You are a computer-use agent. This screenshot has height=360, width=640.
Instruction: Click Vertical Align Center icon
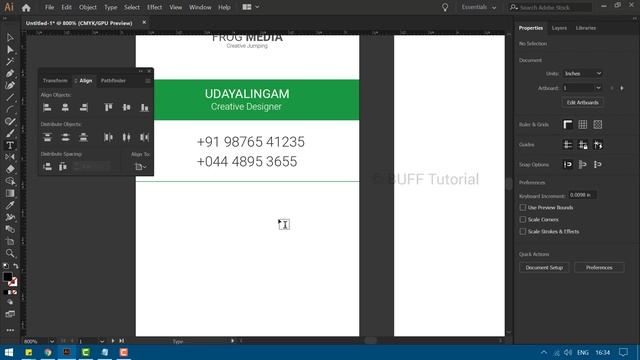[127, 107]
